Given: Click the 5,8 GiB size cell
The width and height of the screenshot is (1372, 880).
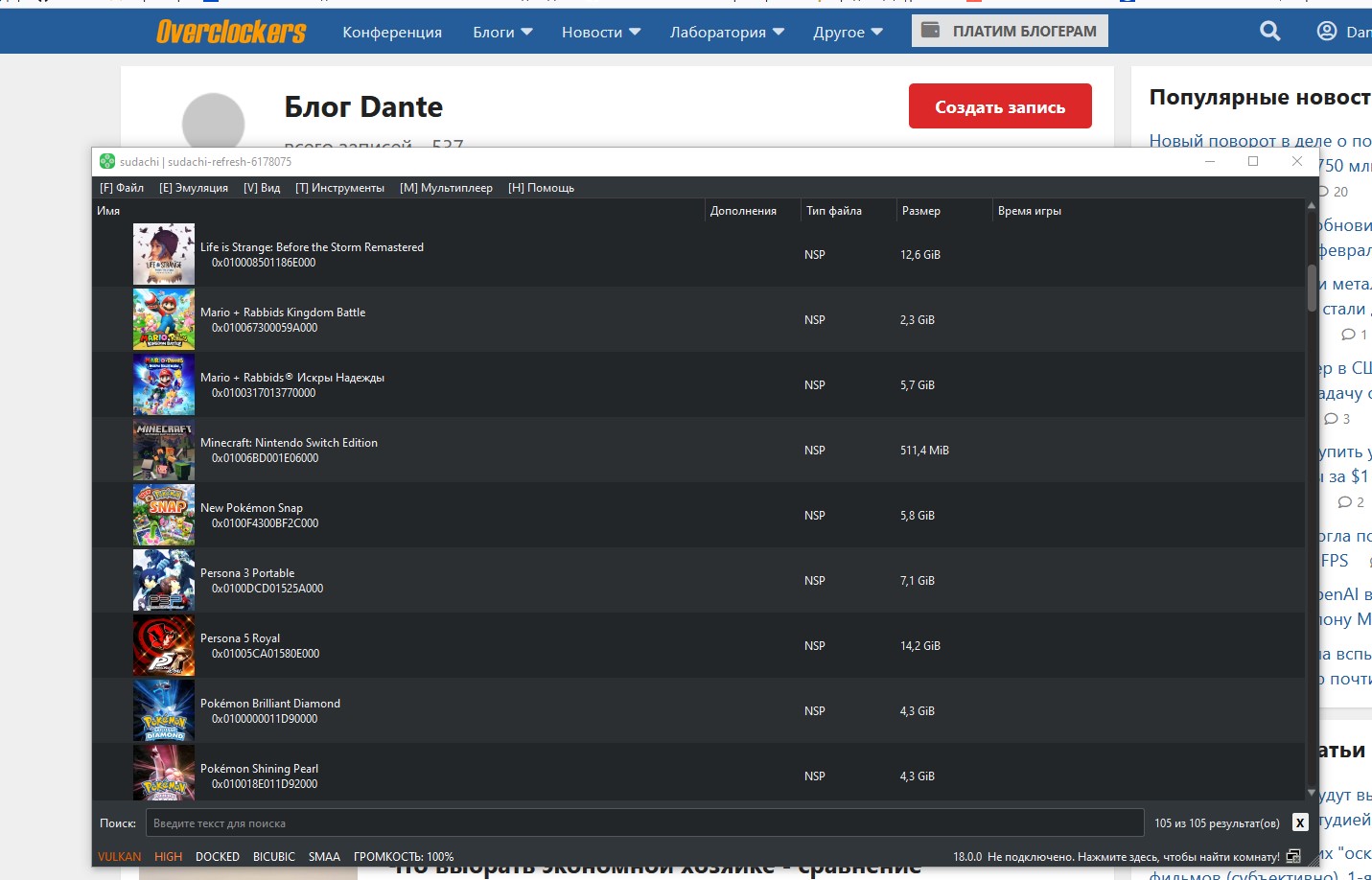Looking at the screenshot, I should coord(917,515).
